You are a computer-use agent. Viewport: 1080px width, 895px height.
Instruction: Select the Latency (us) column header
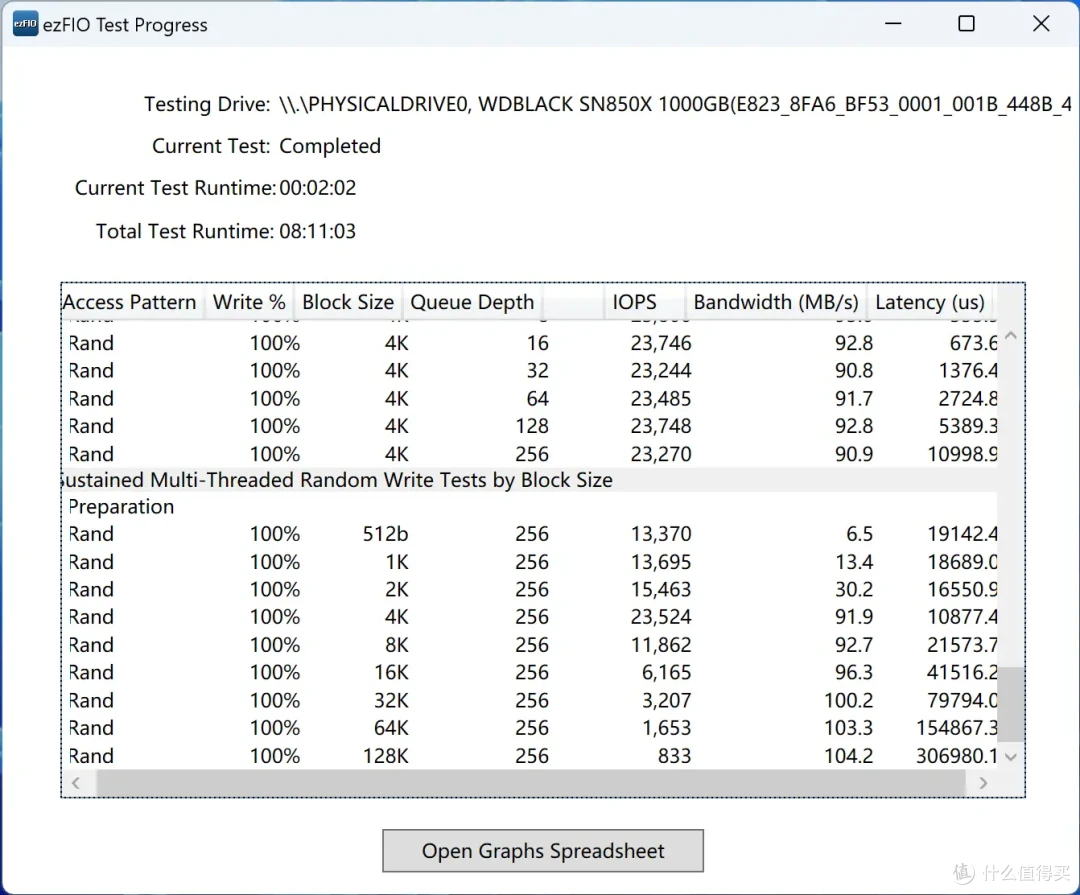[929, 301]
